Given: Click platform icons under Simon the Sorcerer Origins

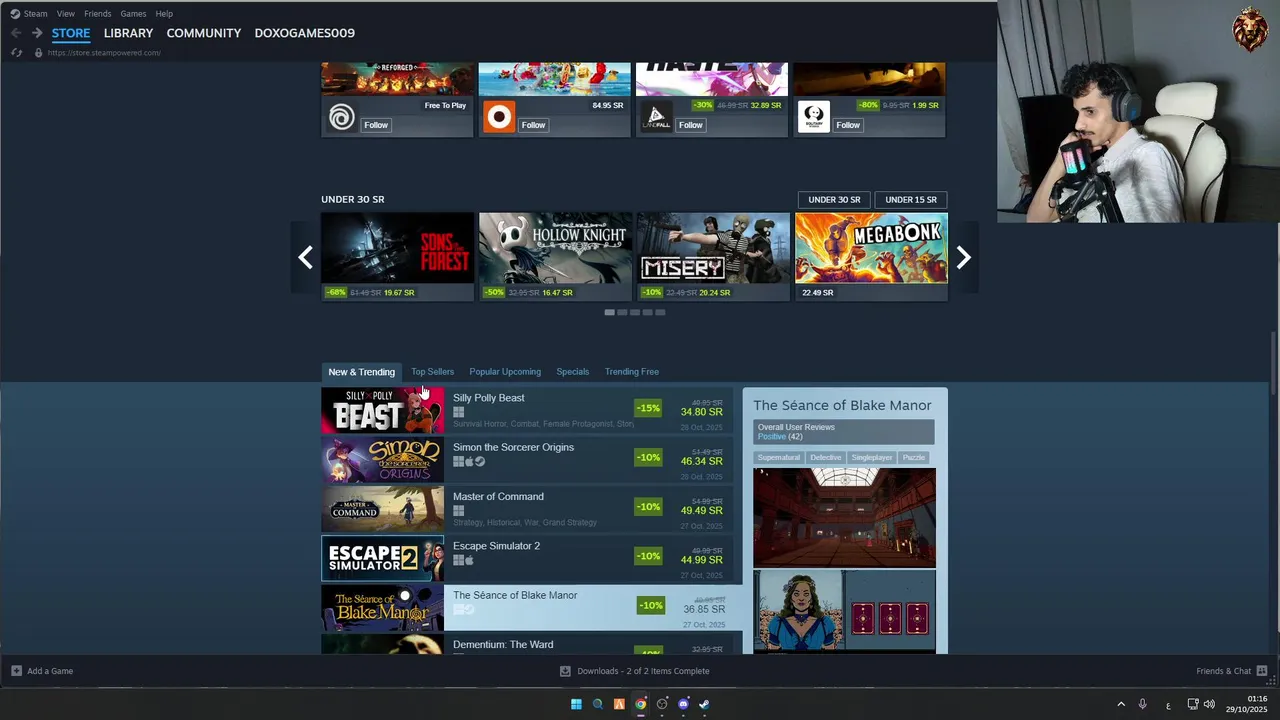Looking at the screenshot, I should [x=469, y=461].
